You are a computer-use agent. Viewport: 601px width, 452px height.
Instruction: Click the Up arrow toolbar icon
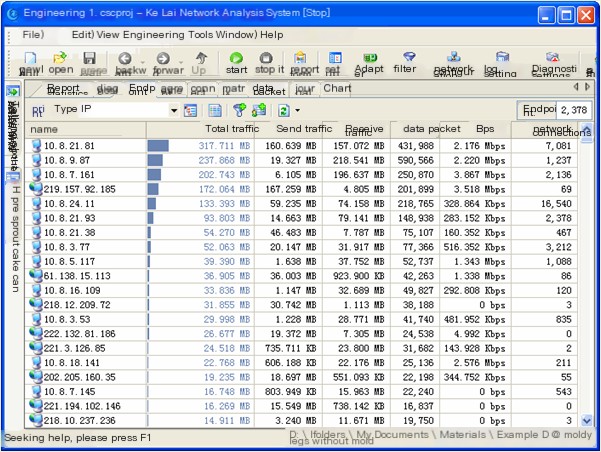click(201, 58)
